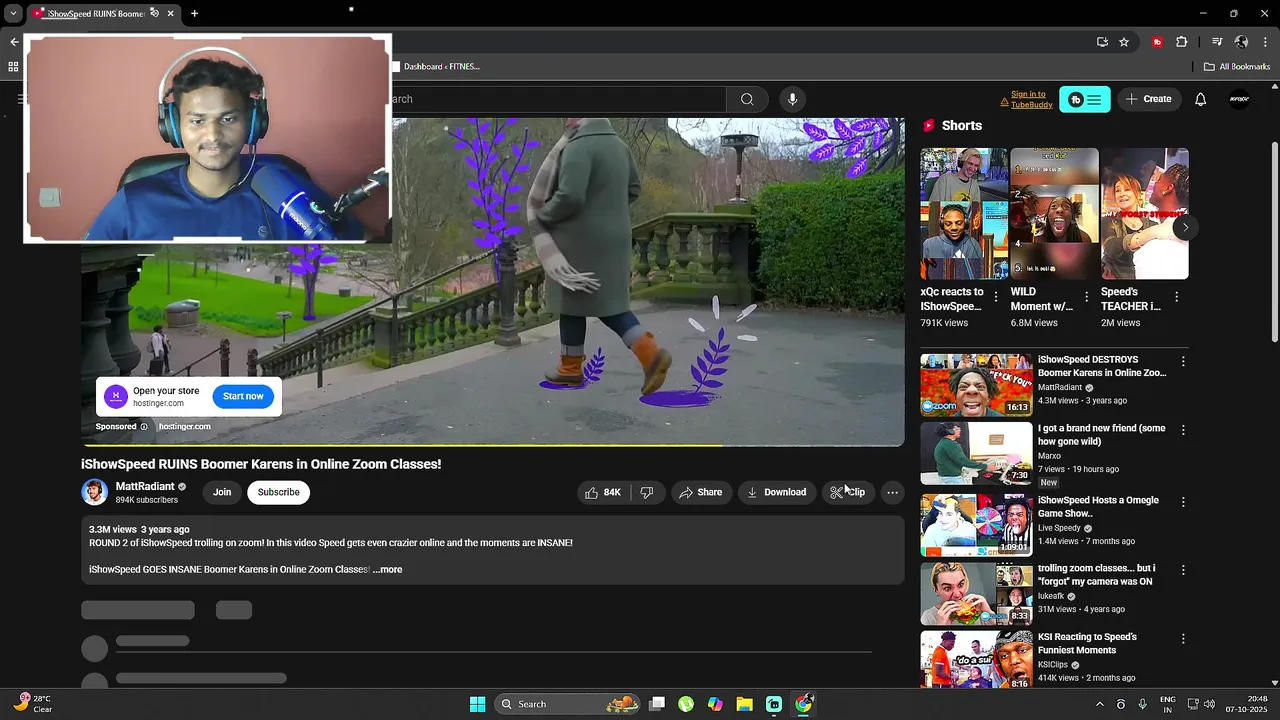Viewport: 1280px width, 720px height.
Task: Open MattRadiant channel name link
Action: (145, 486)
